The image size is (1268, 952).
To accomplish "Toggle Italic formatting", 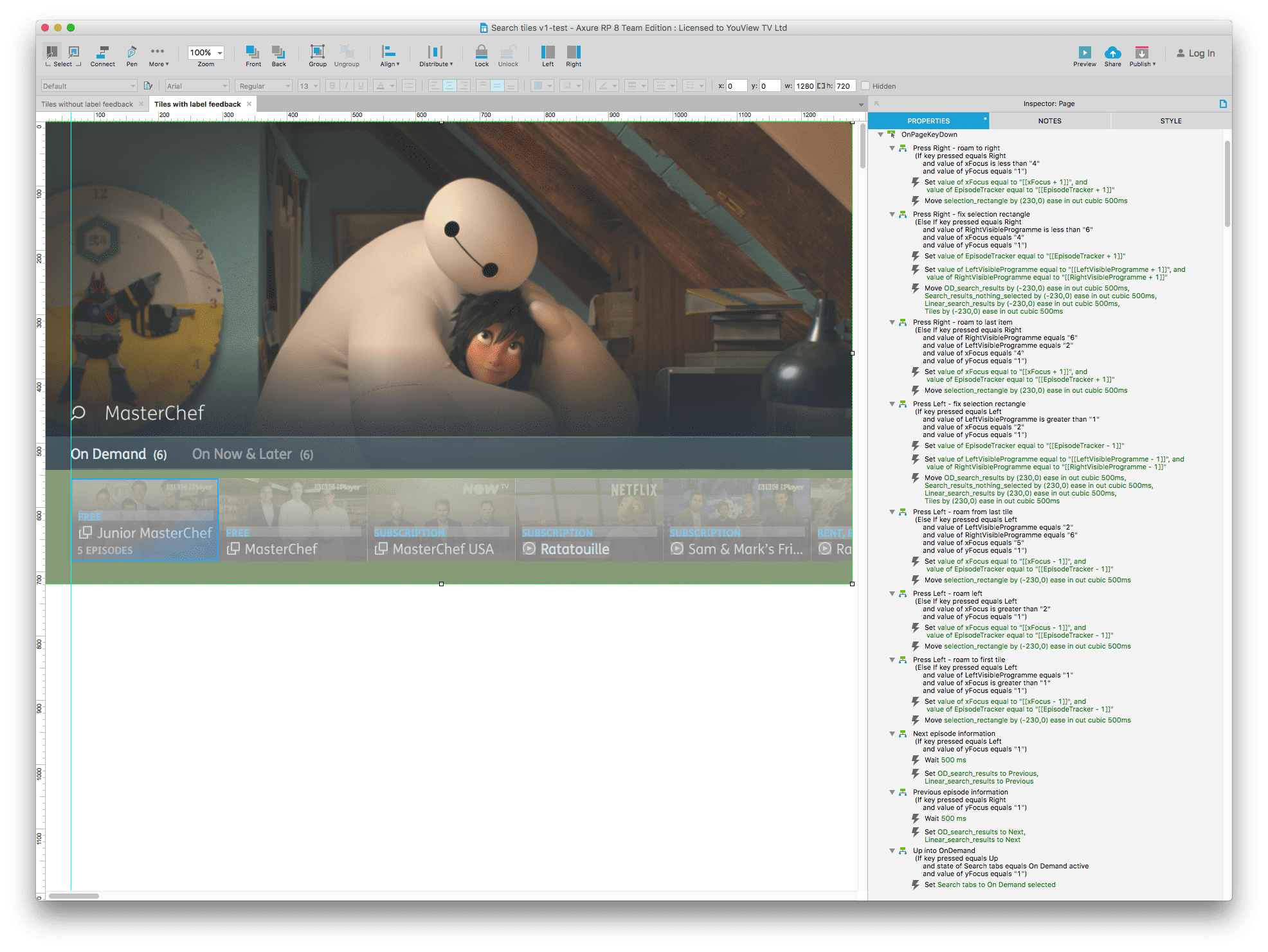I will coord(347,85).
